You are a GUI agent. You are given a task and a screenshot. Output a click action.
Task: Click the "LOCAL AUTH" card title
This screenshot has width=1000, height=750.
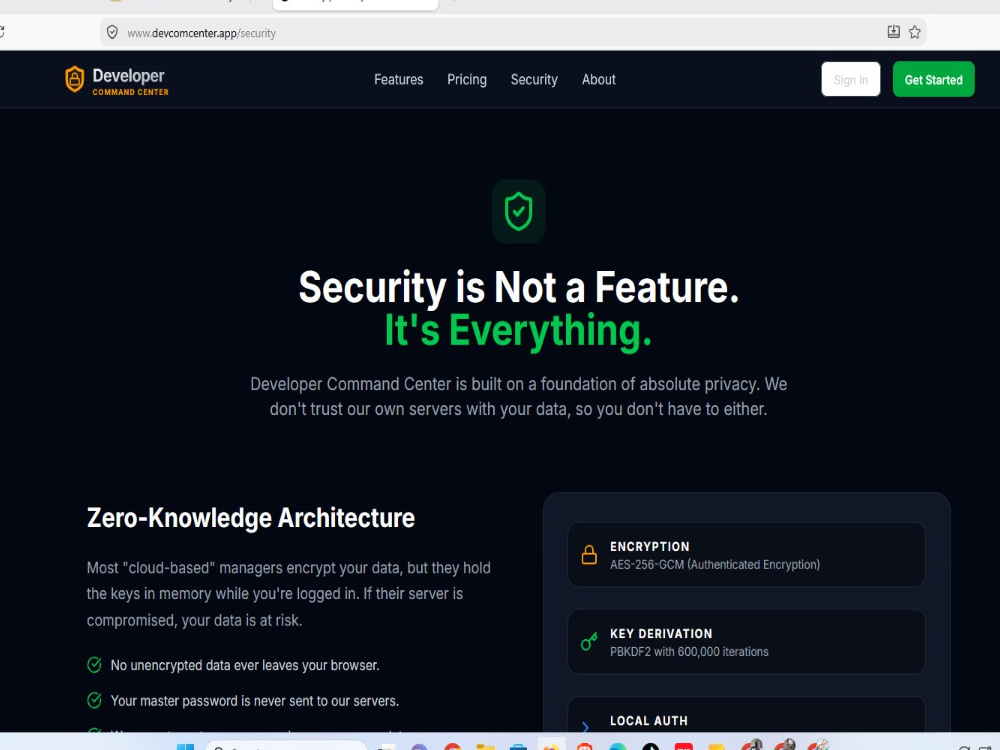click(649, 721)
